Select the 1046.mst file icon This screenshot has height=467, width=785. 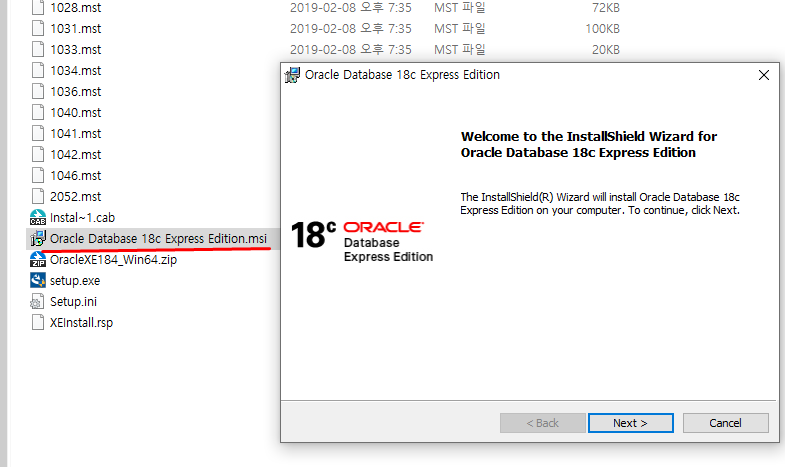coord(38,176)
